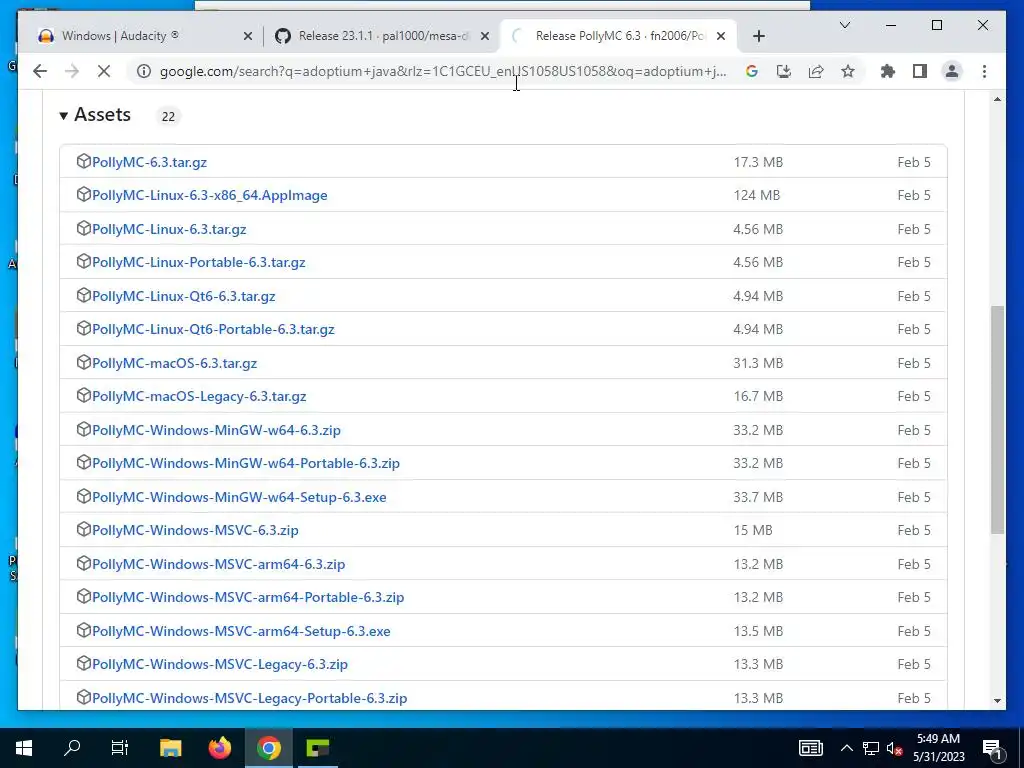Download PollyMC-macOS-6.3.tar.gz
Image resolution: width=1024 pixels, height=768 pixels.
click(x=174, y=363)
